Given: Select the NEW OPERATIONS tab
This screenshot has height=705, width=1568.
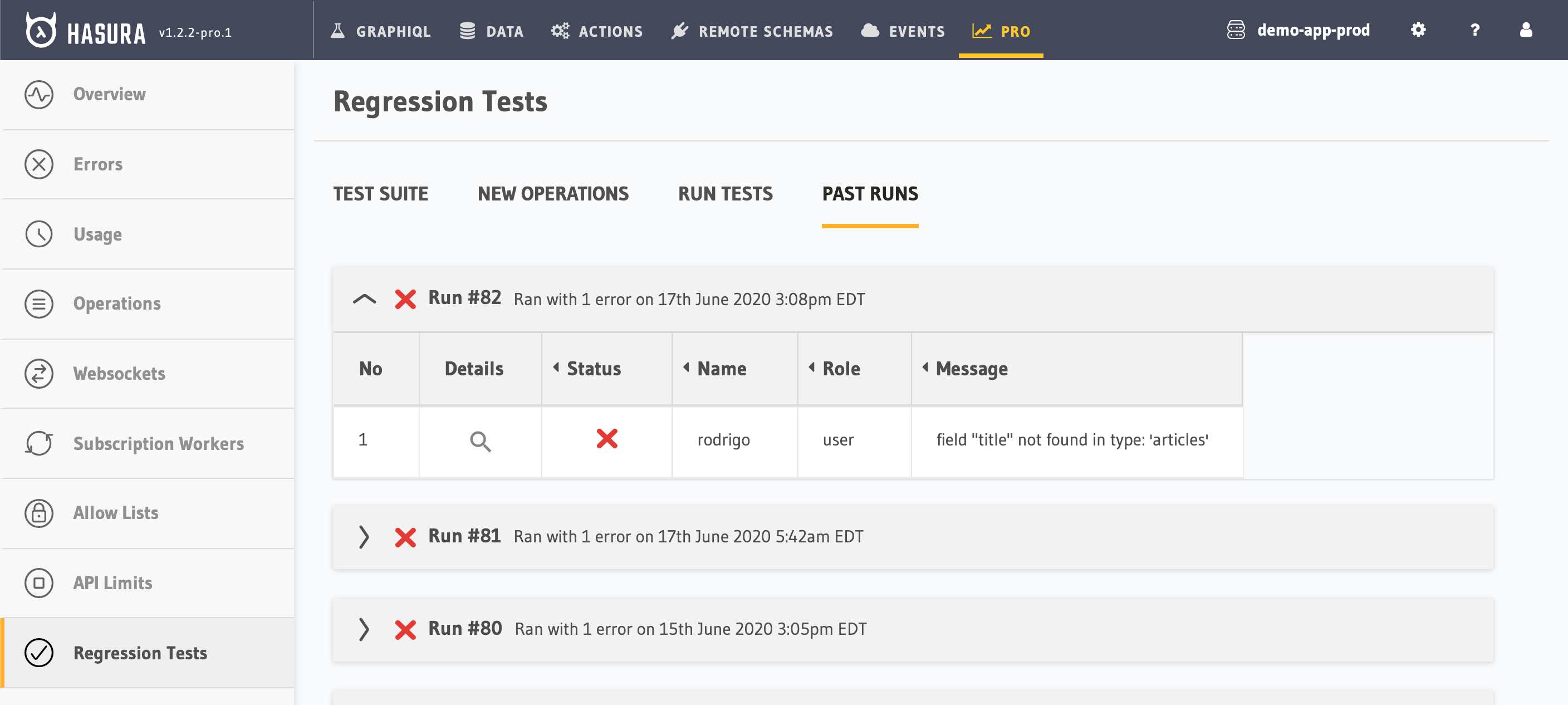Looking at the screenshot, I should (553, 194).
